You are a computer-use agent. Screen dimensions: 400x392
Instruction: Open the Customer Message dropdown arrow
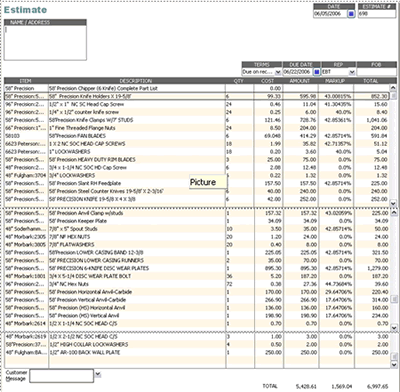click(98, 374)
